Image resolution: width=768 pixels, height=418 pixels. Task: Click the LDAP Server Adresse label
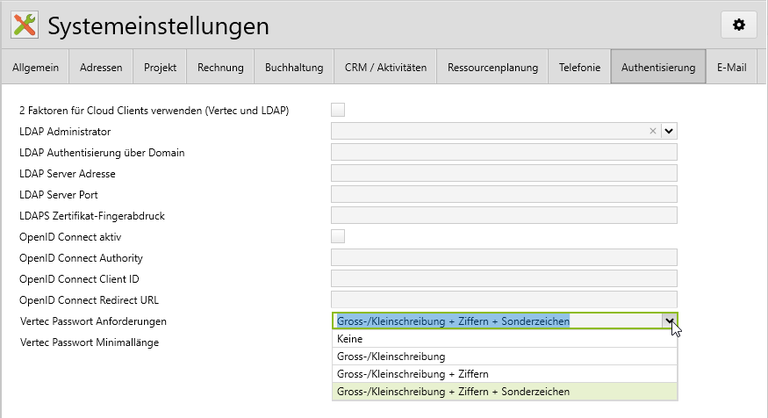point(67,173)
